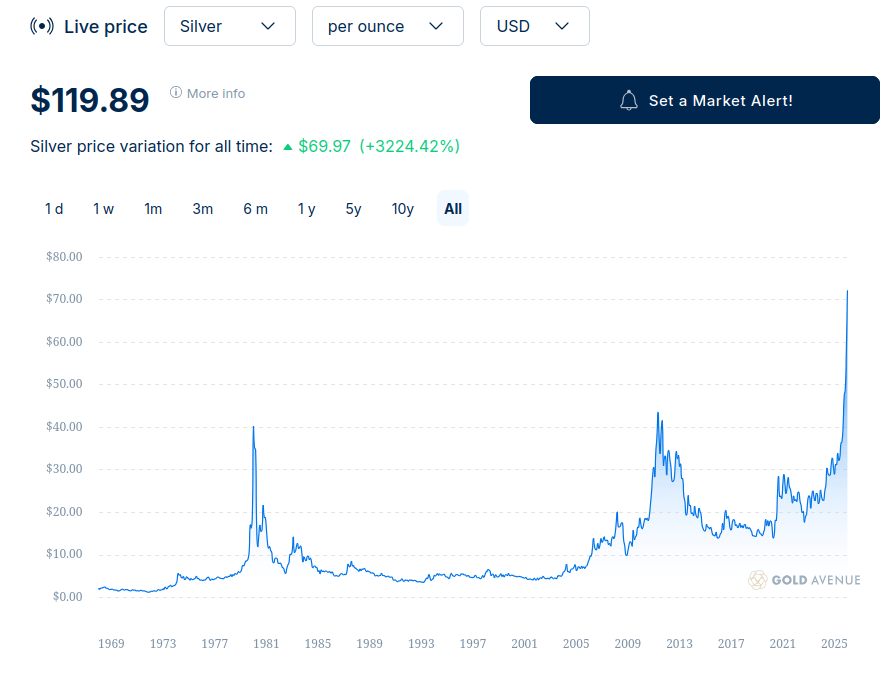Select the 1 d time range
This screenshot has width=894, height=674.
[x=54, y=208]
